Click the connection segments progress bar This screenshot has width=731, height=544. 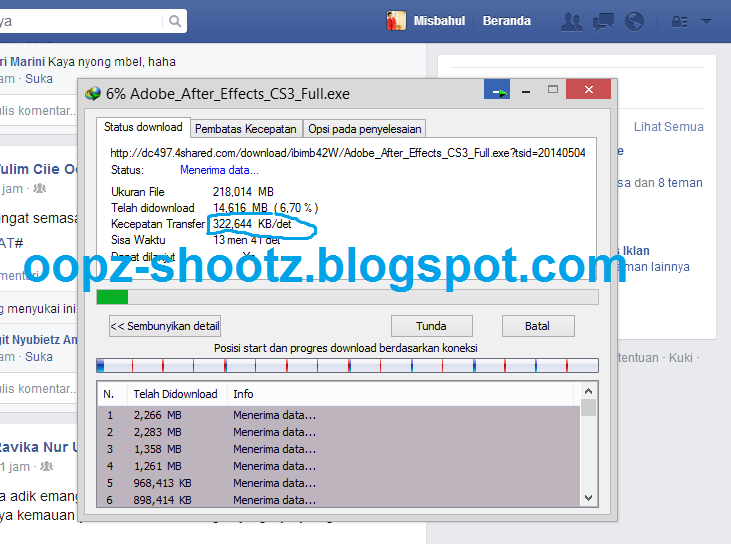[x=347, y=365]
